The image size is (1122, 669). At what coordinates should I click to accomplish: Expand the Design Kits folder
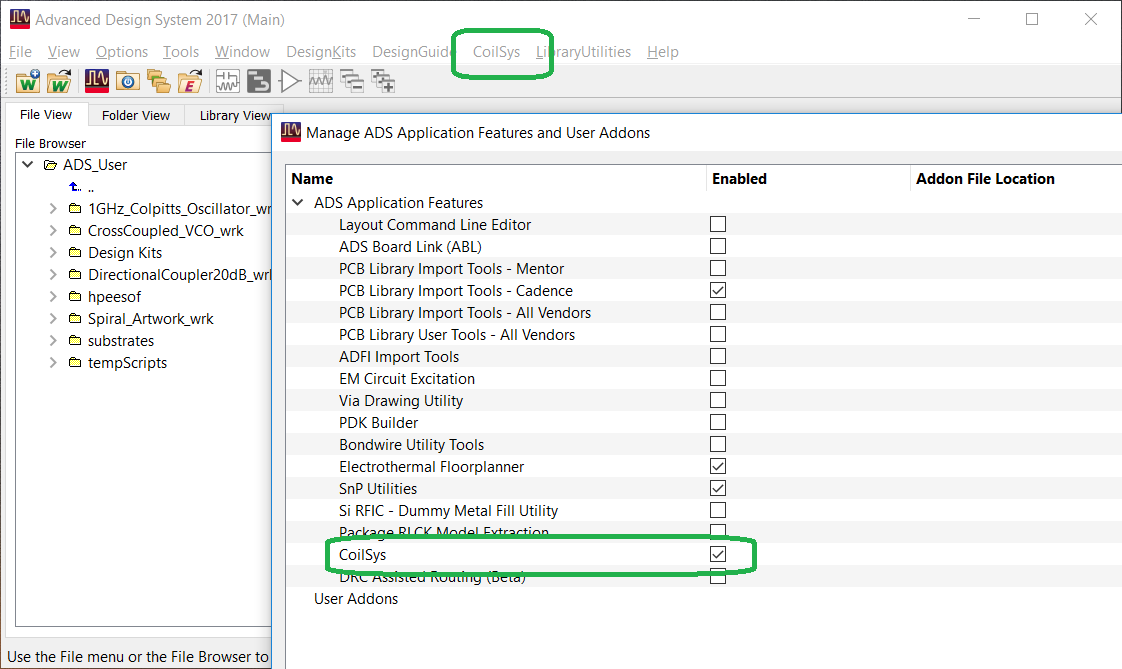tap(53, 253)
